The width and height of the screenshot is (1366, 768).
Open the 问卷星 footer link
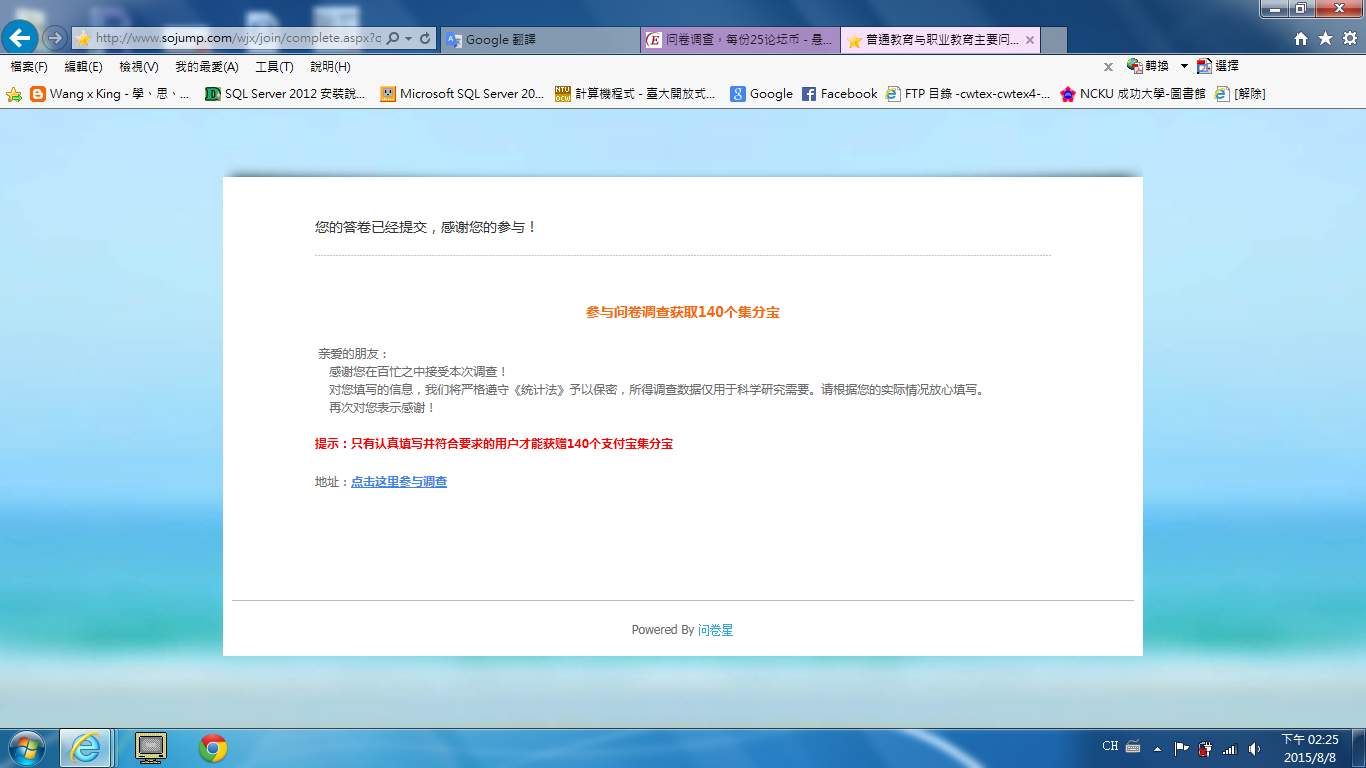point(715,630)
